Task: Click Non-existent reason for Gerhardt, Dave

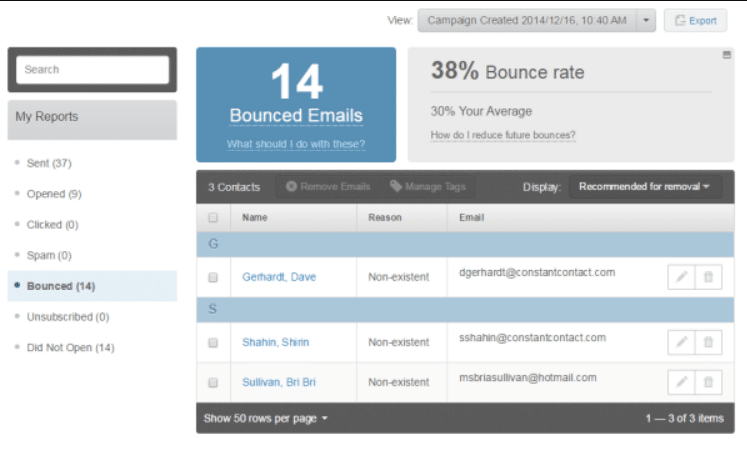Action: (399, 277)
